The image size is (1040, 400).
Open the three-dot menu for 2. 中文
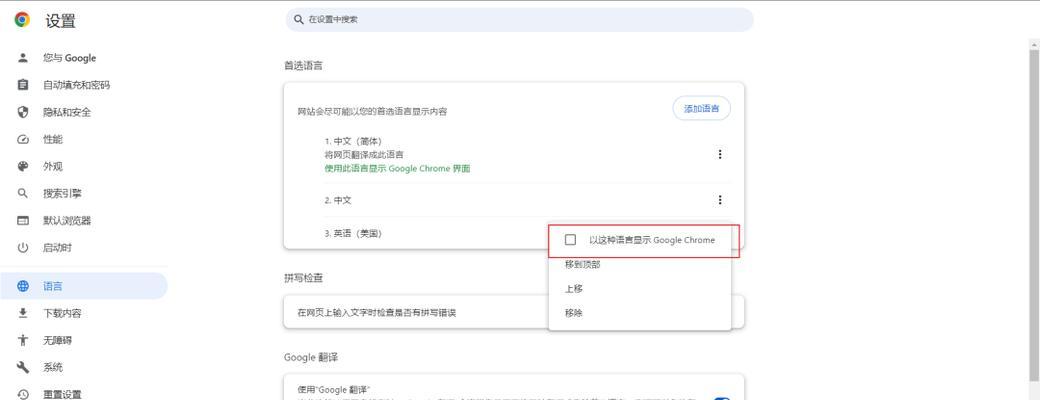(x=720, y=200)
